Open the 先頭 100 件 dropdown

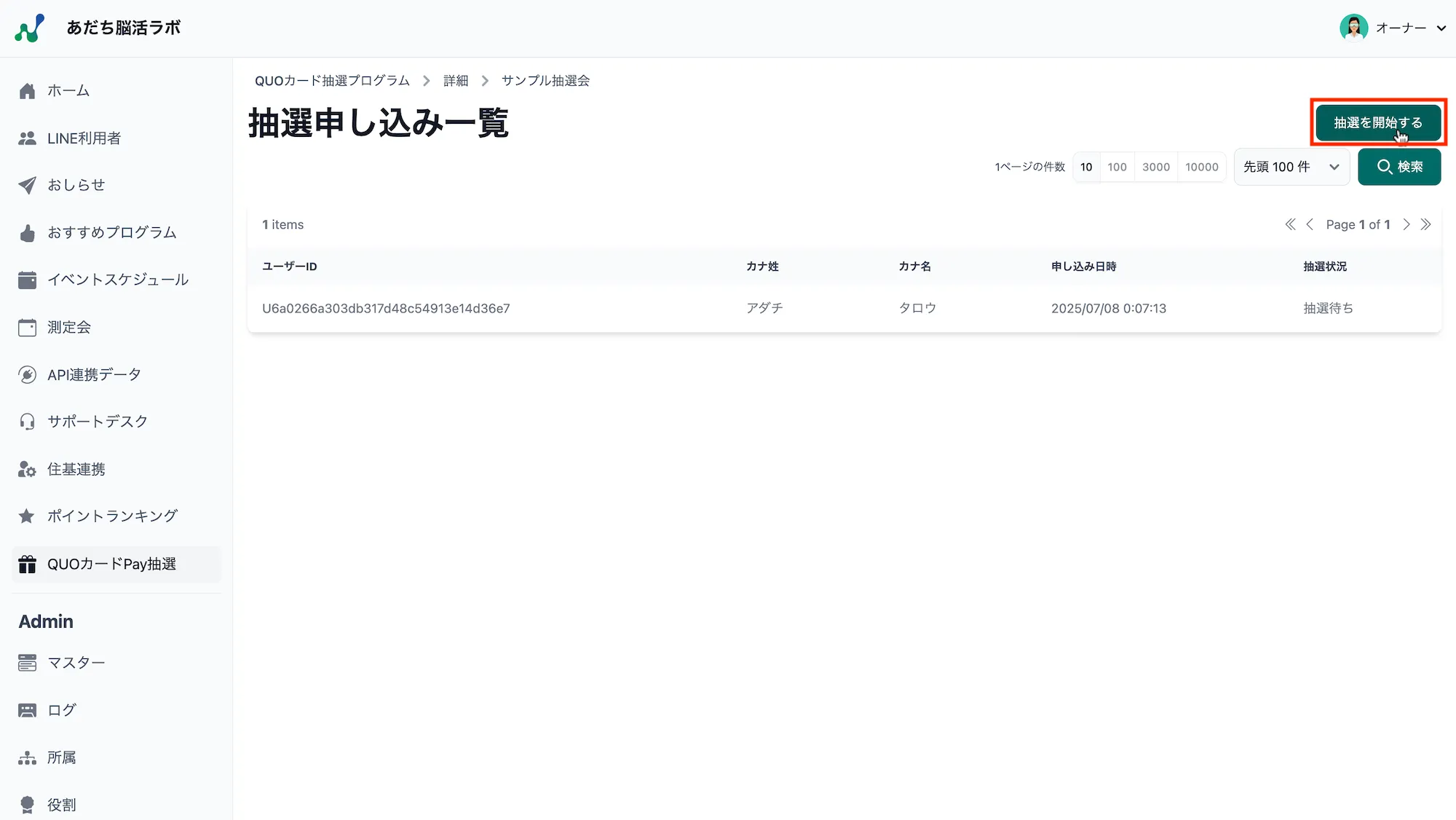pos(1291,167)
